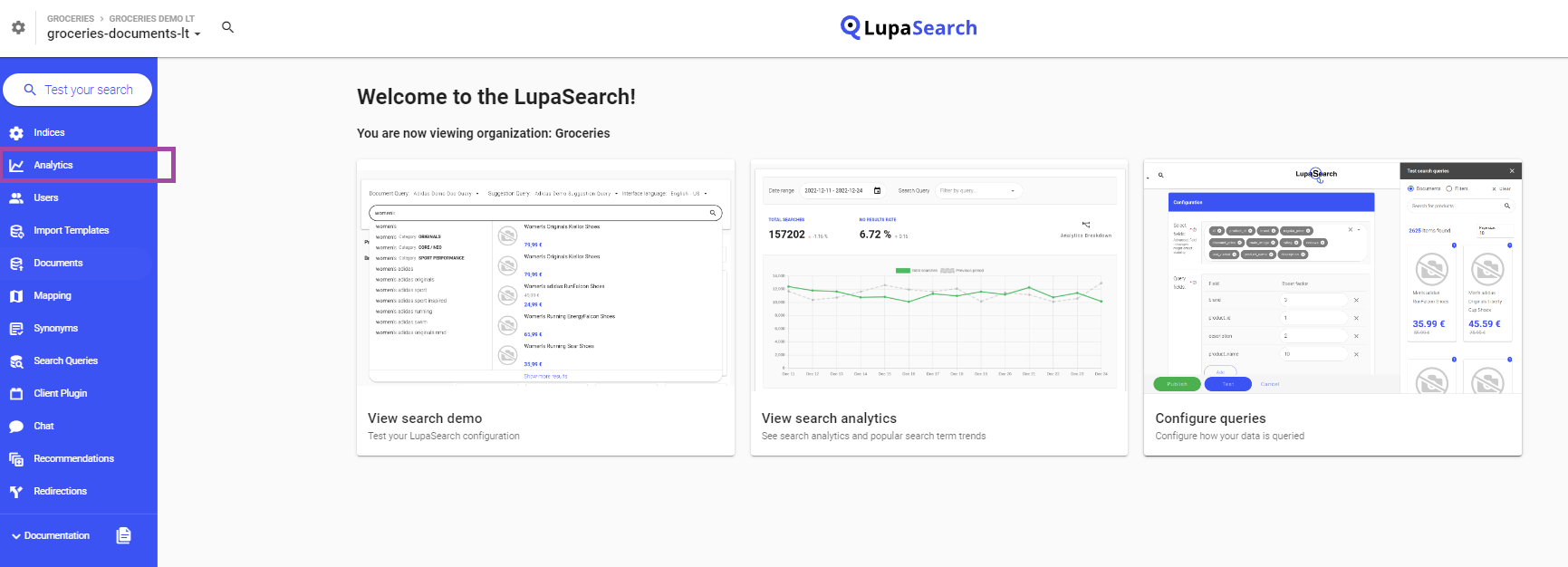This screenshot has width=1568, height=567.
Task: Click the Documents database icon
Action: [x=16, y=264]
